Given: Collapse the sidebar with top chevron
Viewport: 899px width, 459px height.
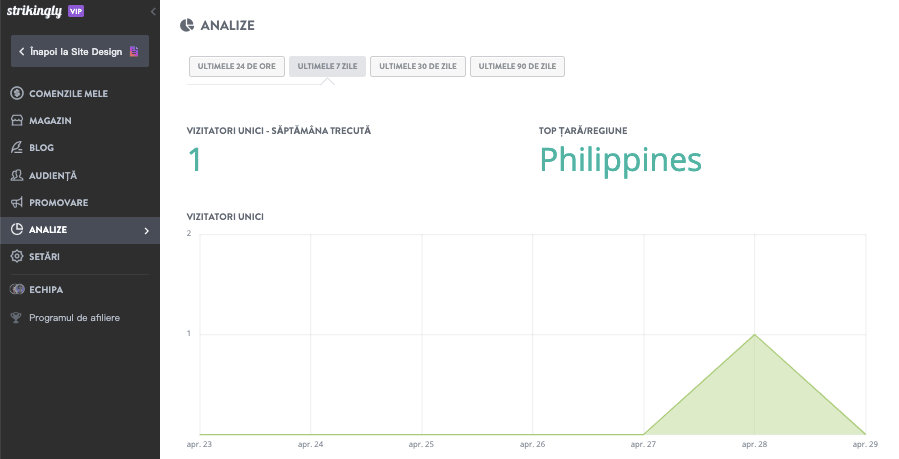Looking at the screenshot, I should click(153, 11).
